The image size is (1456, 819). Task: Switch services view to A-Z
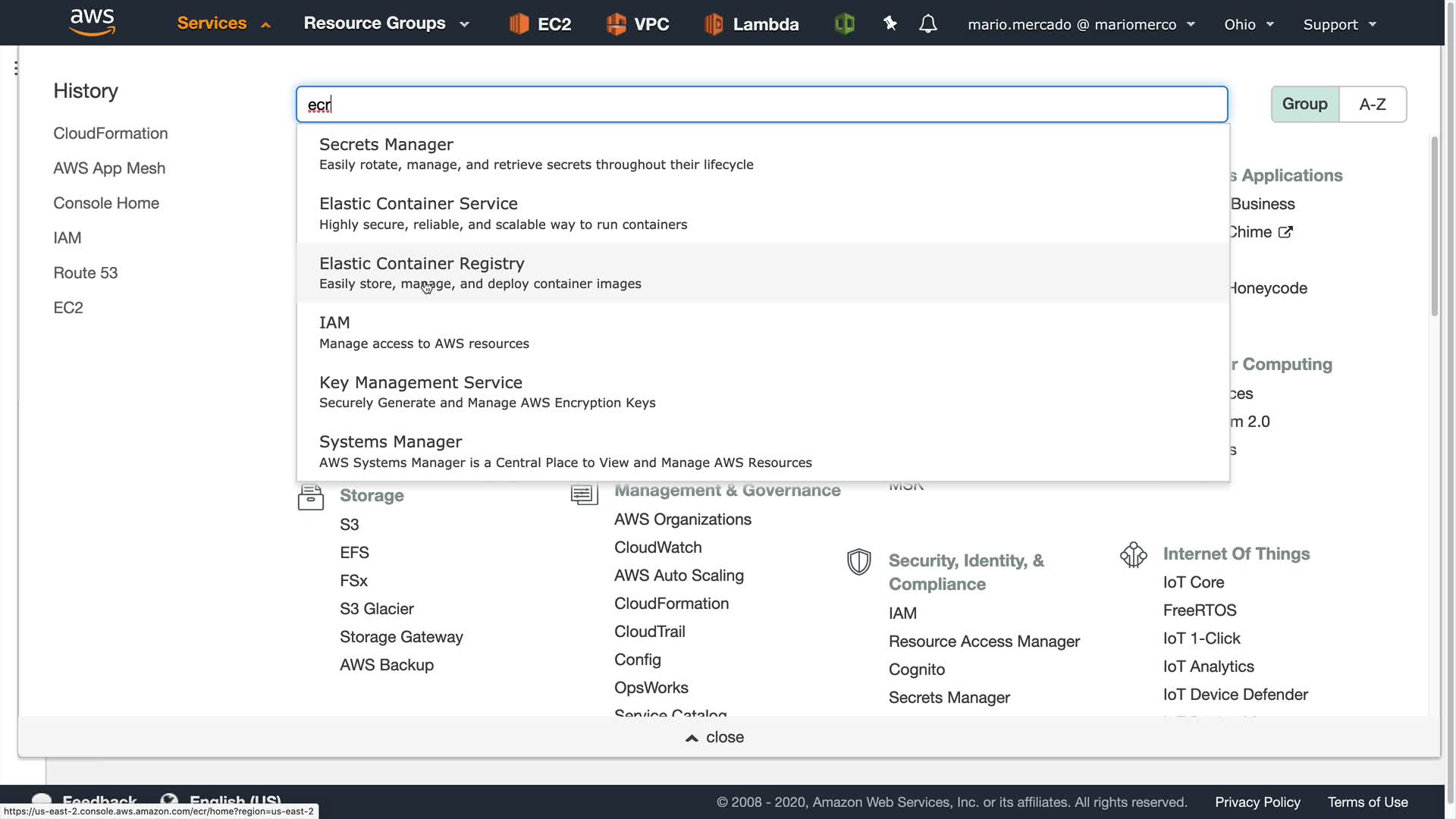pos(1372,104)
